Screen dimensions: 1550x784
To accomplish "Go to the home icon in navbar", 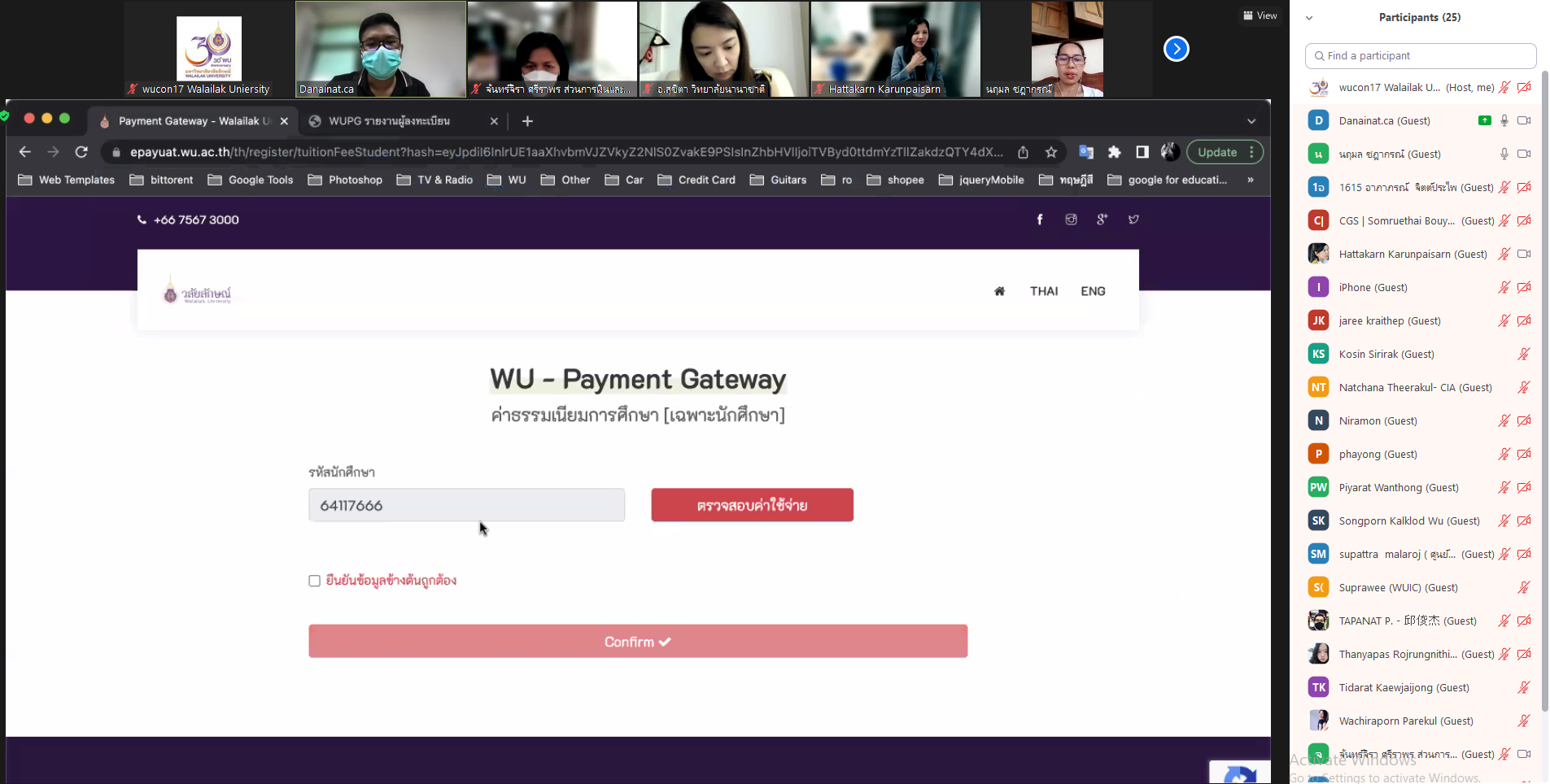I will point(999,291).
